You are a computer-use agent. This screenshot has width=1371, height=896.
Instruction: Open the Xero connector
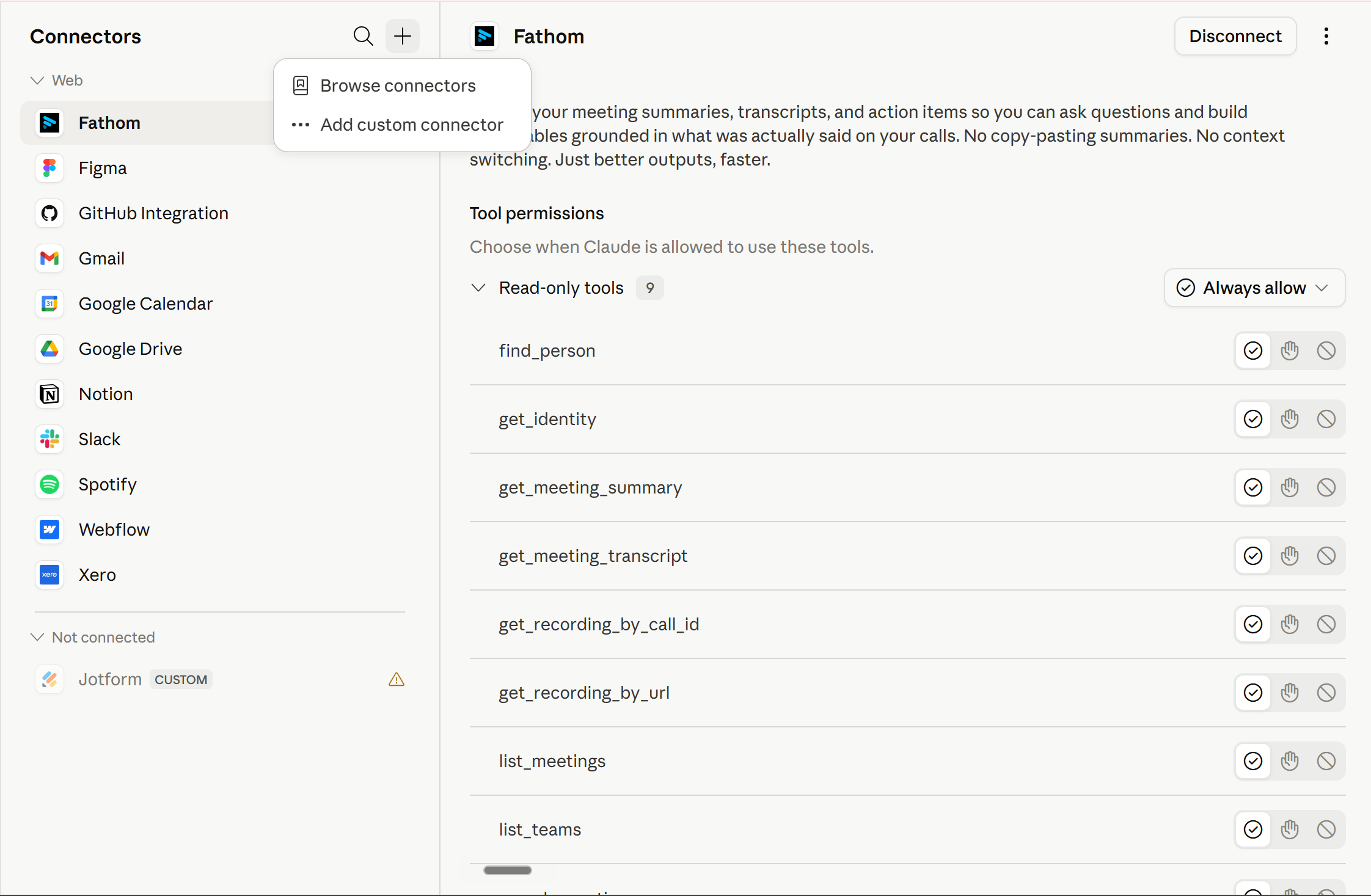click(220, 575)
